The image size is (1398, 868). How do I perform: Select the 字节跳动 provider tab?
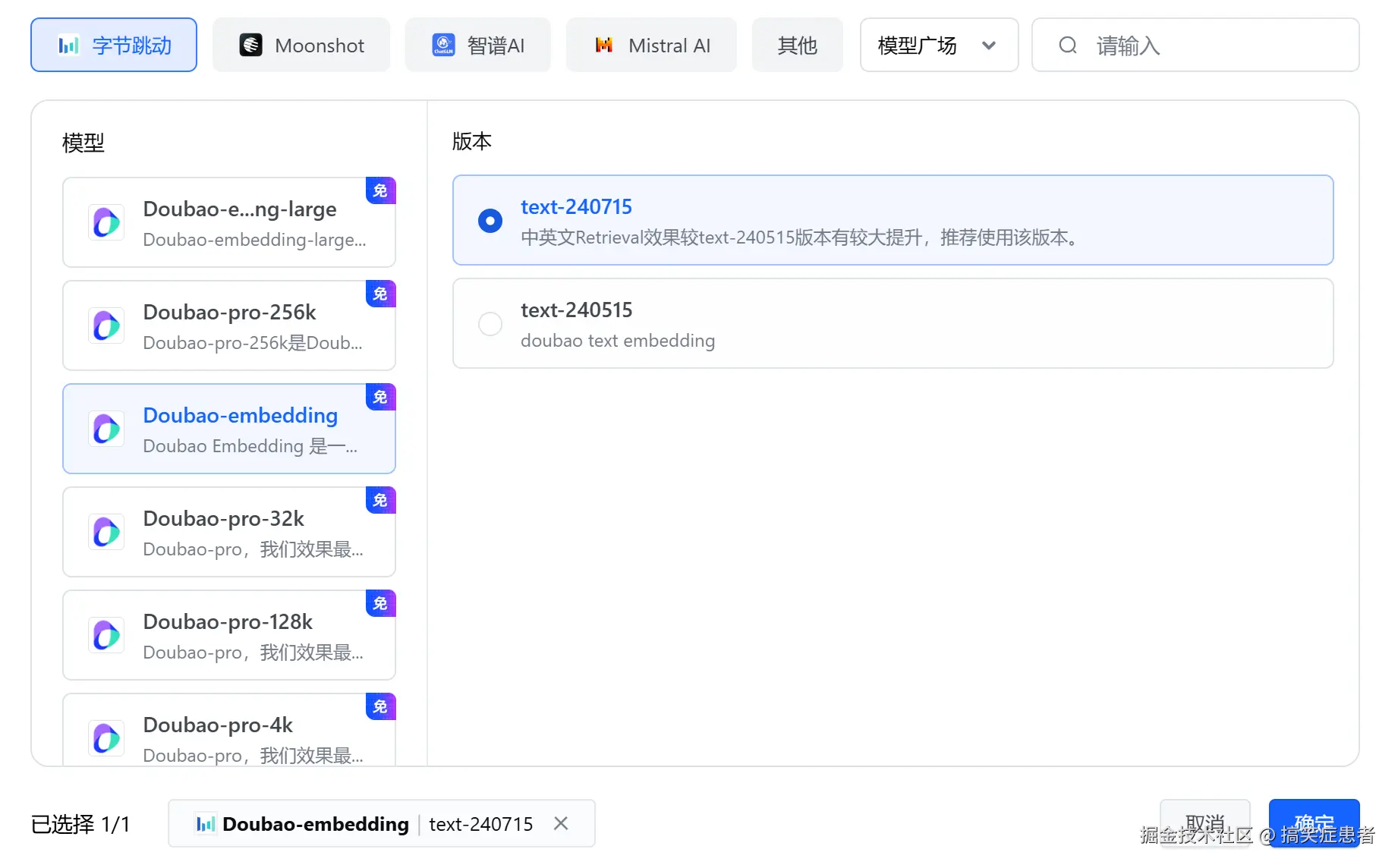pyautogui.click(x=114, y=46)
